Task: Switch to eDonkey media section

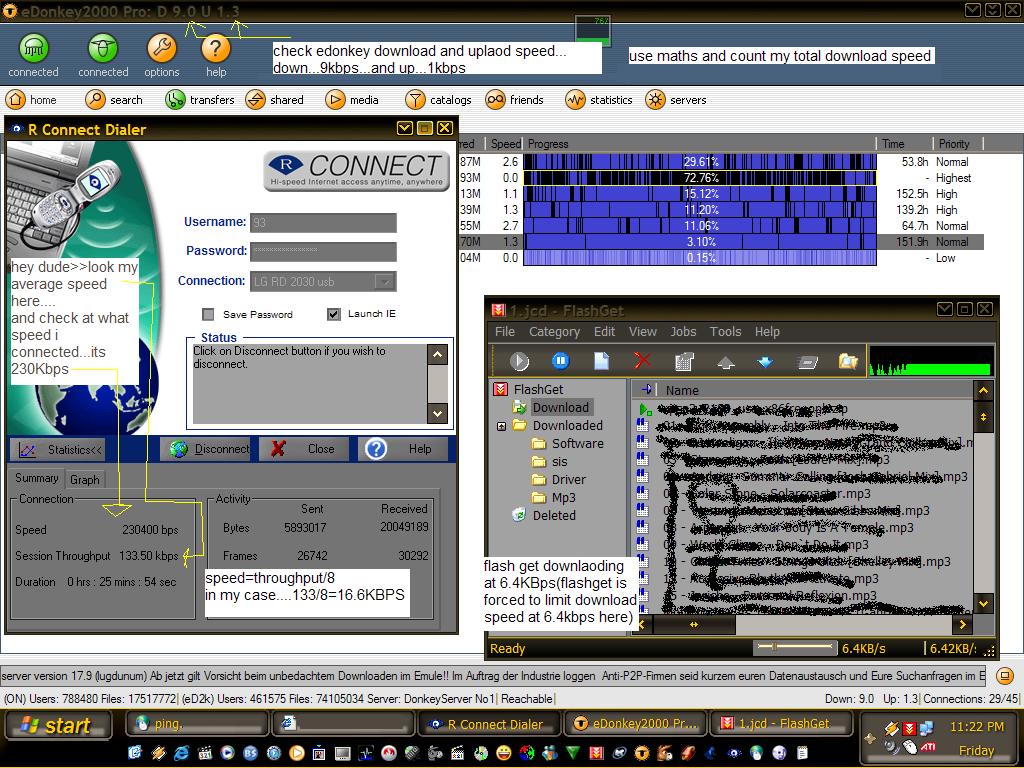Action: point(352,100)
